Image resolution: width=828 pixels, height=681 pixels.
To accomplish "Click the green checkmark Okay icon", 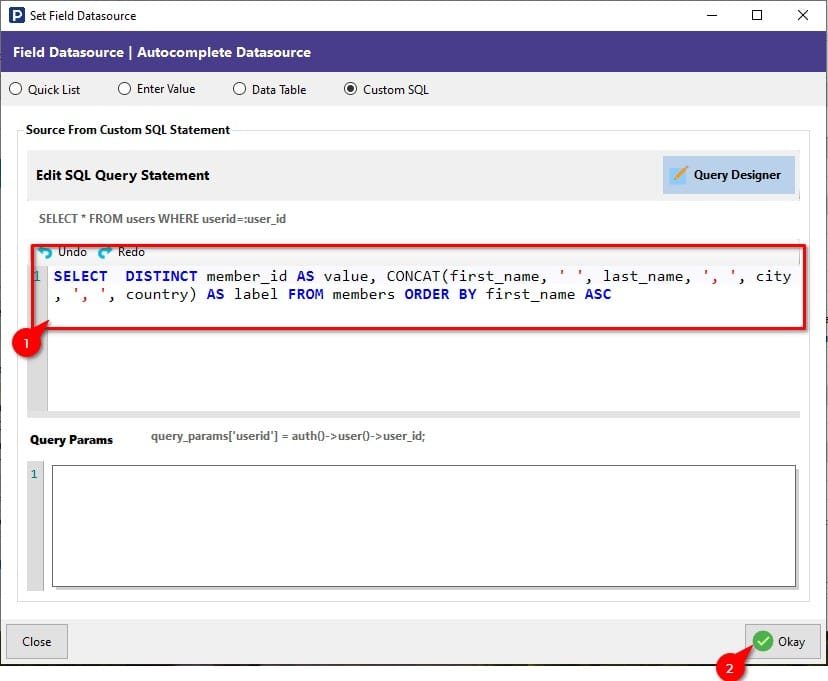I will (763, 641).
